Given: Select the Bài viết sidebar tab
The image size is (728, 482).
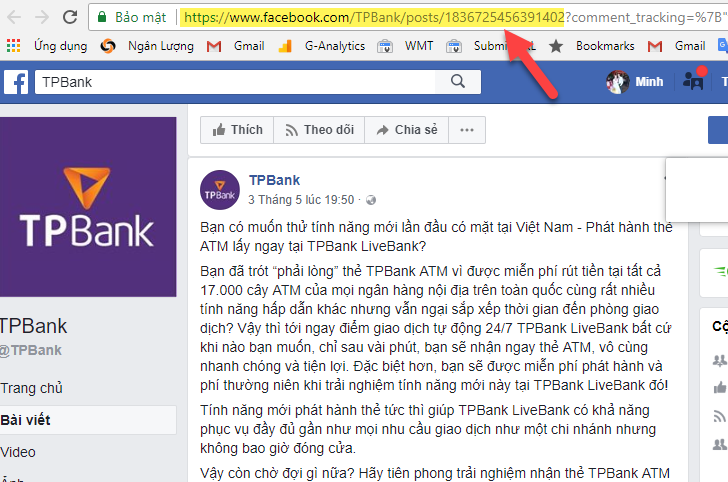Looking at the screenshot, I should pos(88,420).
